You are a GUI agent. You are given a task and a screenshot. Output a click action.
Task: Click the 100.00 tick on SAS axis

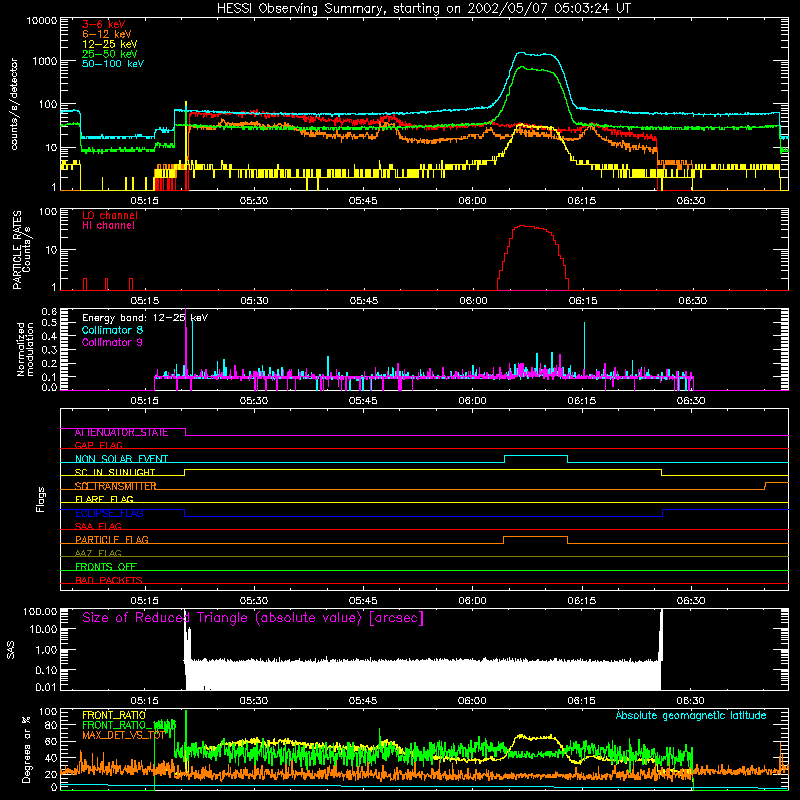pos(40,611)
